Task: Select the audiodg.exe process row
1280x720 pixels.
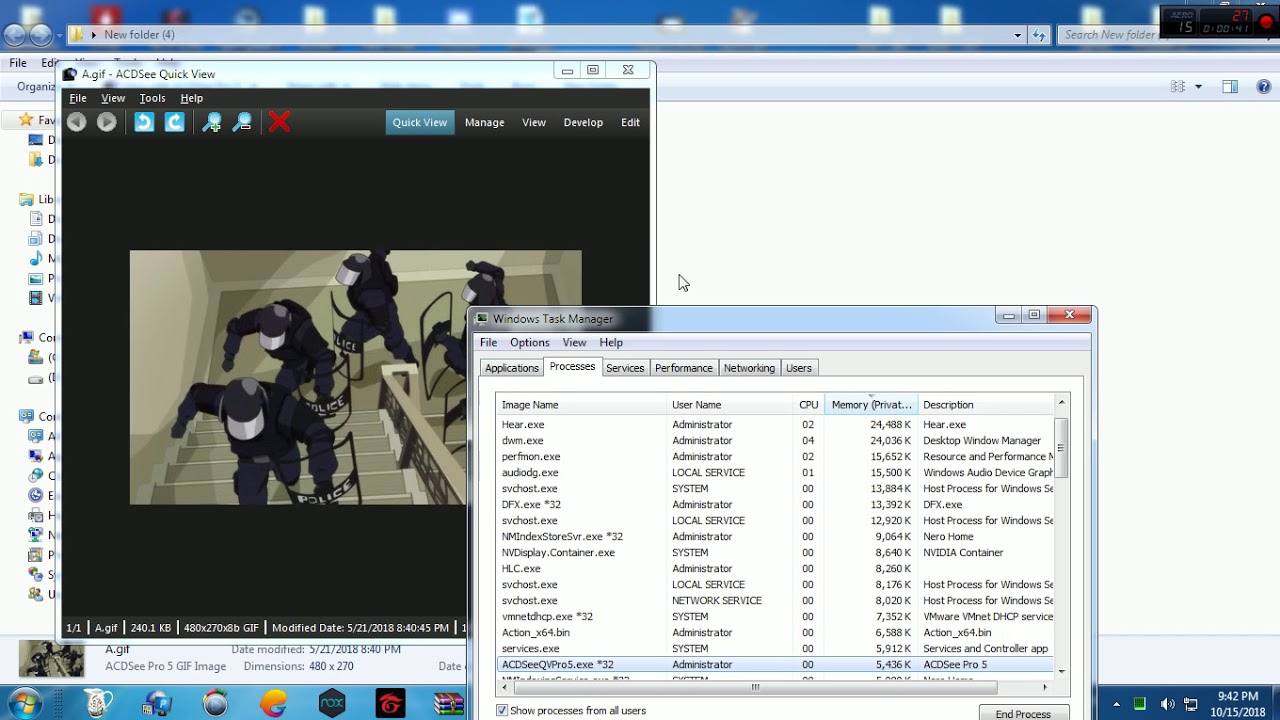Action: point(775,472)
